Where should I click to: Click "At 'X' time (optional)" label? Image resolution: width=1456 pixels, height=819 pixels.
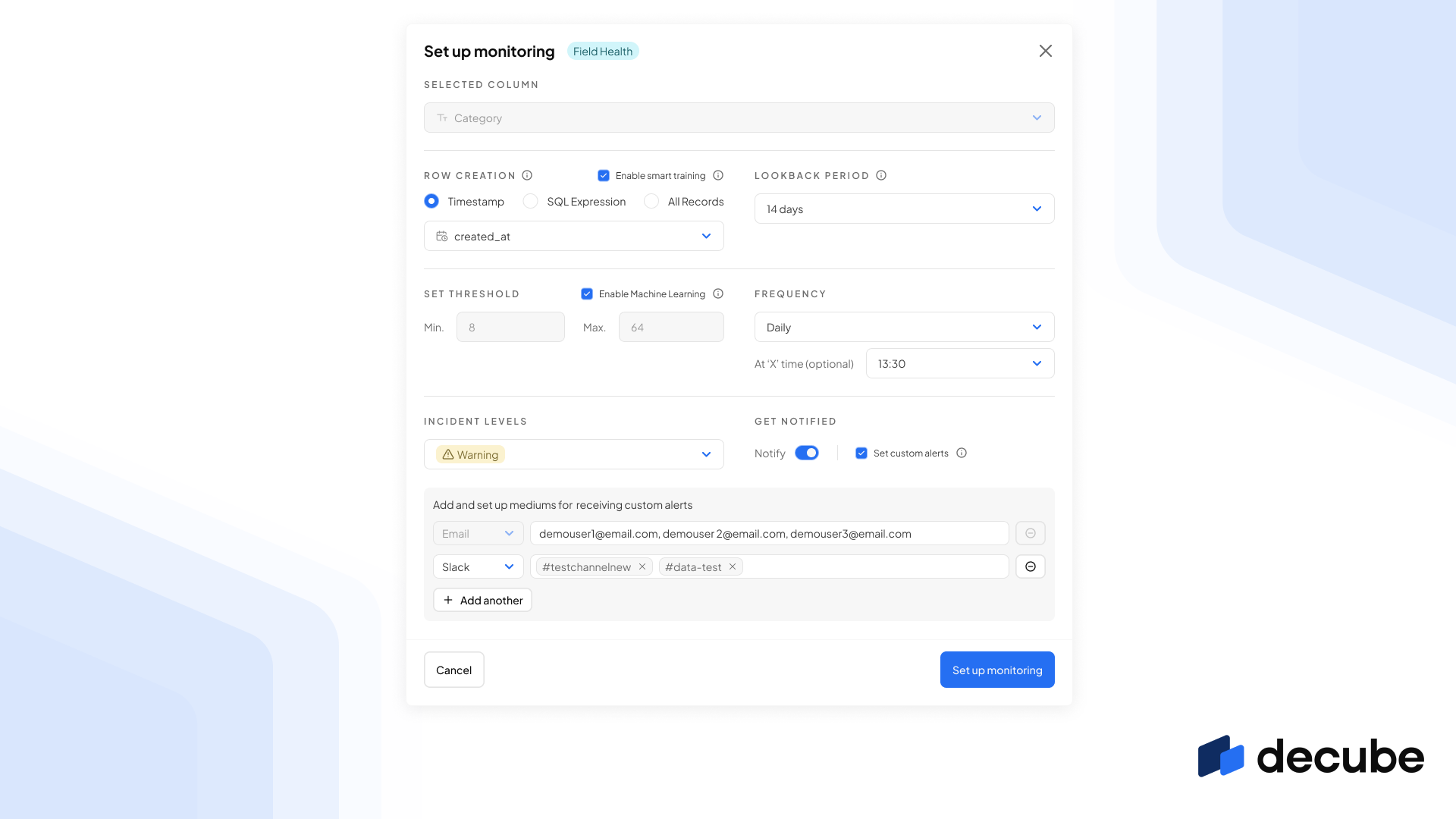(x=804, y=363)
